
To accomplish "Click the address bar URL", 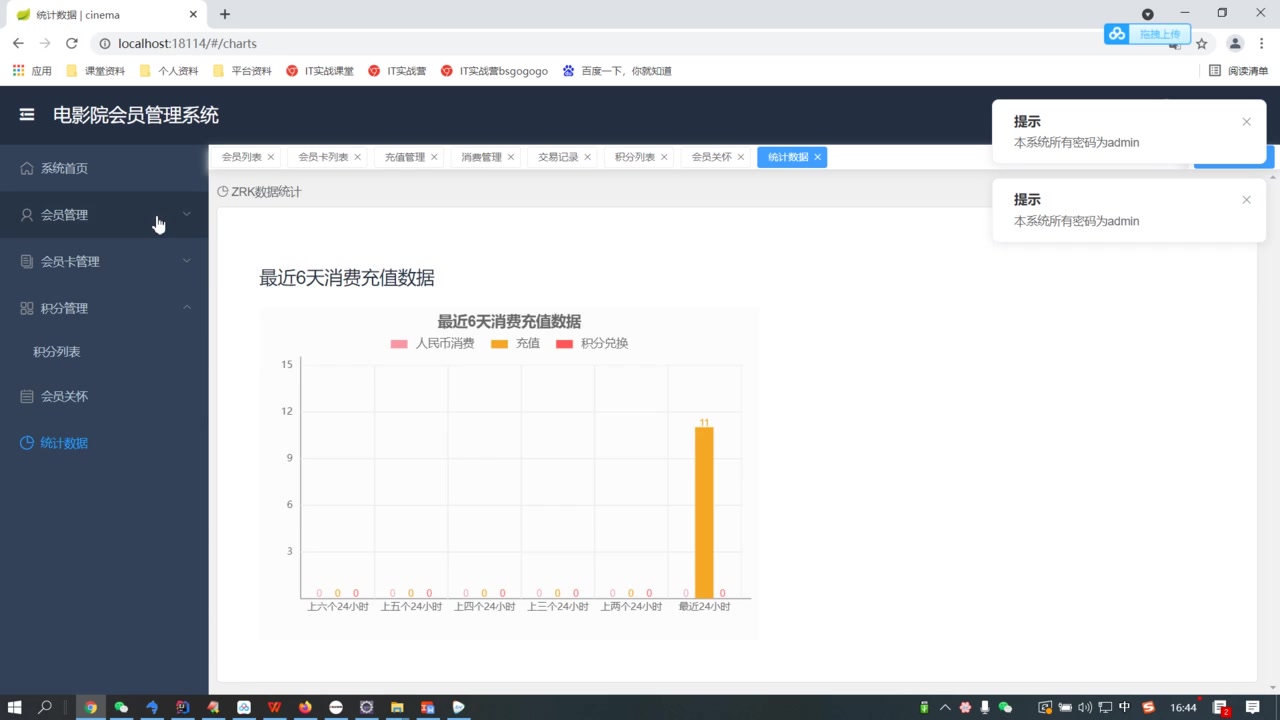I will coord(187,43).
